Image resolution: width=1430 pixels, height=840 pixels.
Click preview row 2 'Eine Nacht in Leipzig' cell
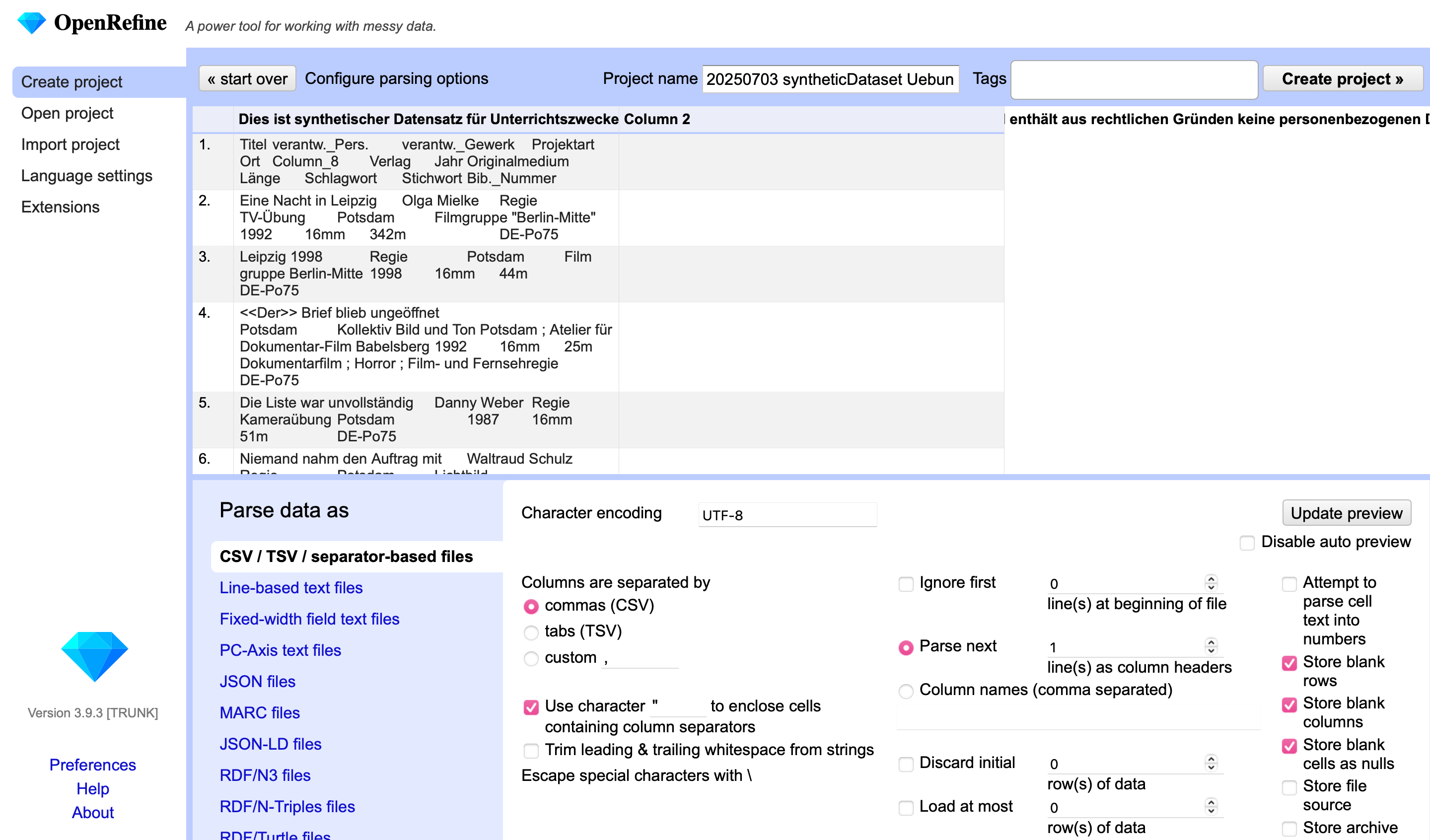point(426,217)
